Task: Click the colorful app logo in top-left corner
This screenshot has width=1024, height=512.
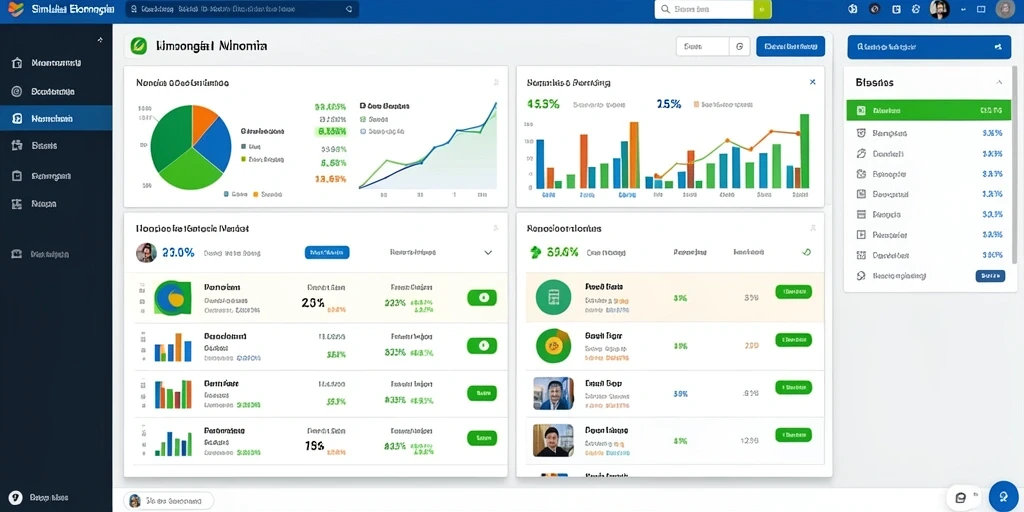Action: (16, 9)
